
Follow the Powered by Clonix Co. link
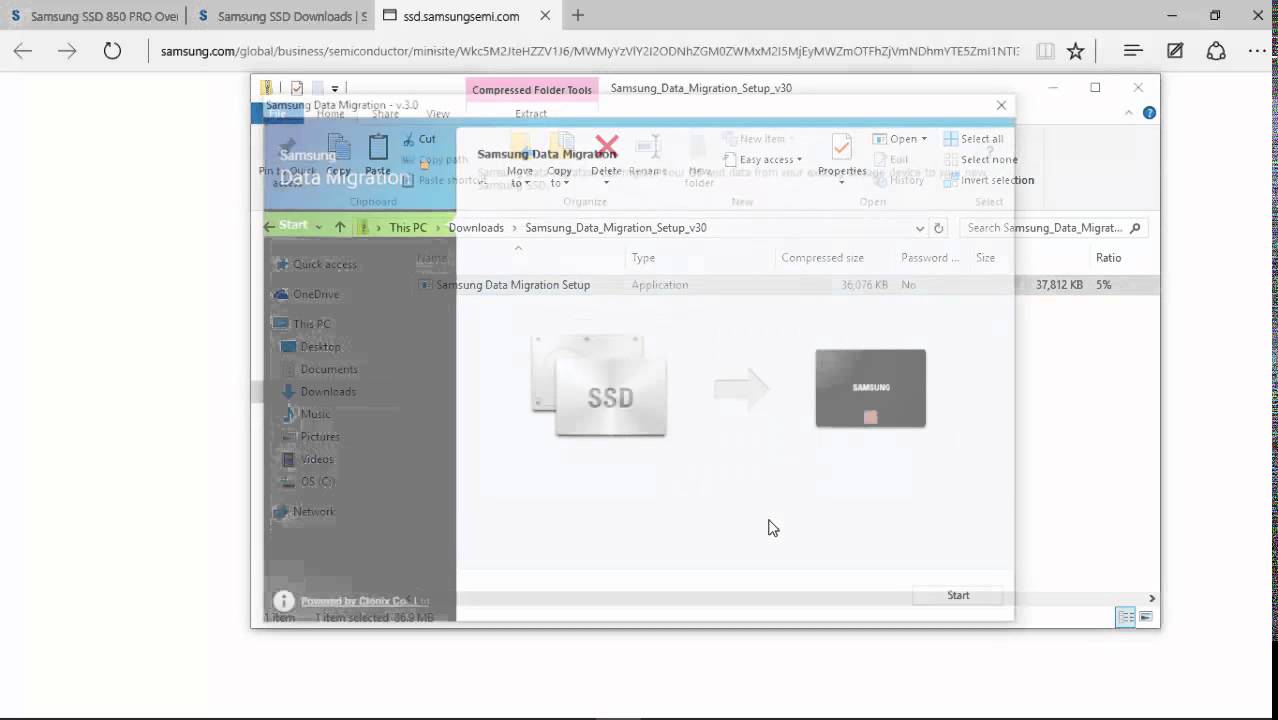tap(365, 601)
